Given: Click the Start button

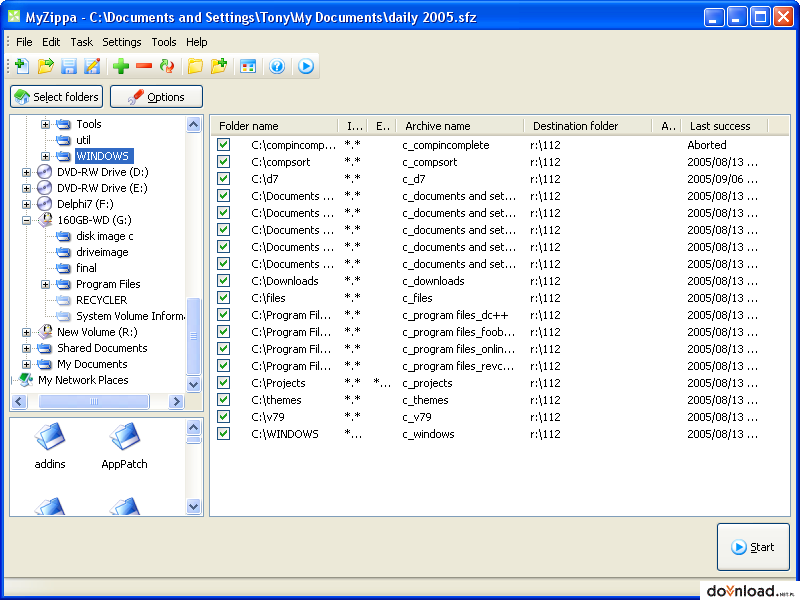Looking at the screenshot, I should tap(753, 547).
